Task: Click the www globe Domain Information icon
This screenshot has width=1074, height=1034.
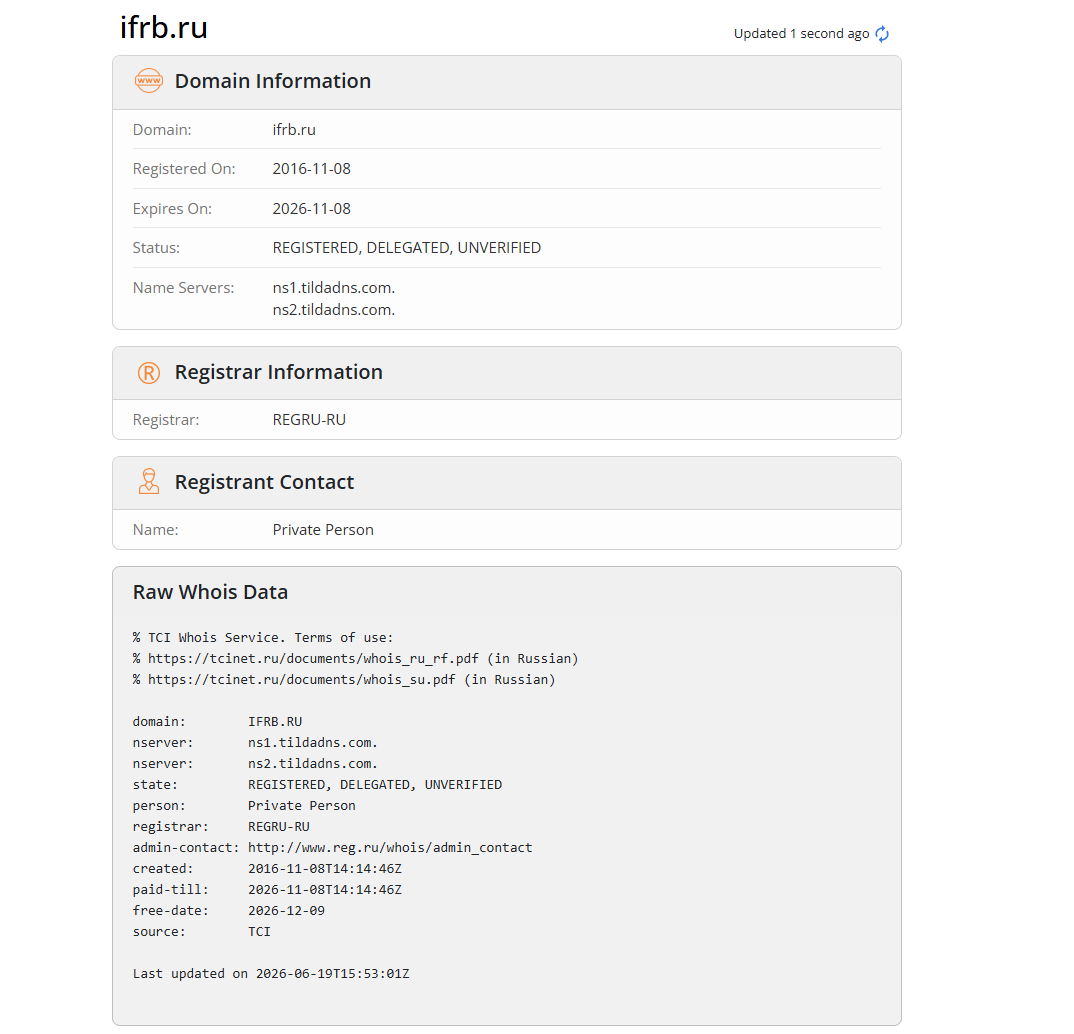Action: 149,81
